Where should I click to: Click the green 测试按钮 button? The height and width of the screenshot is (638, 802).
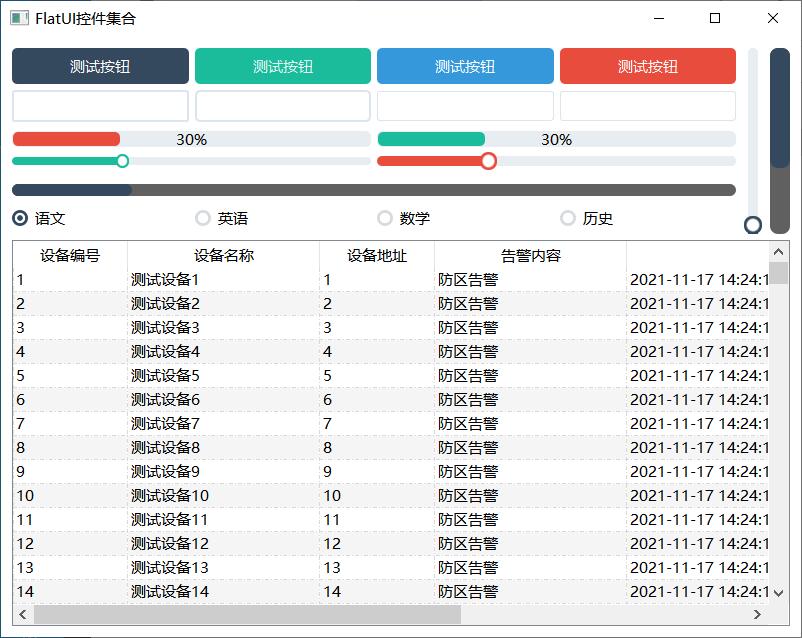(x=282, y=66)
